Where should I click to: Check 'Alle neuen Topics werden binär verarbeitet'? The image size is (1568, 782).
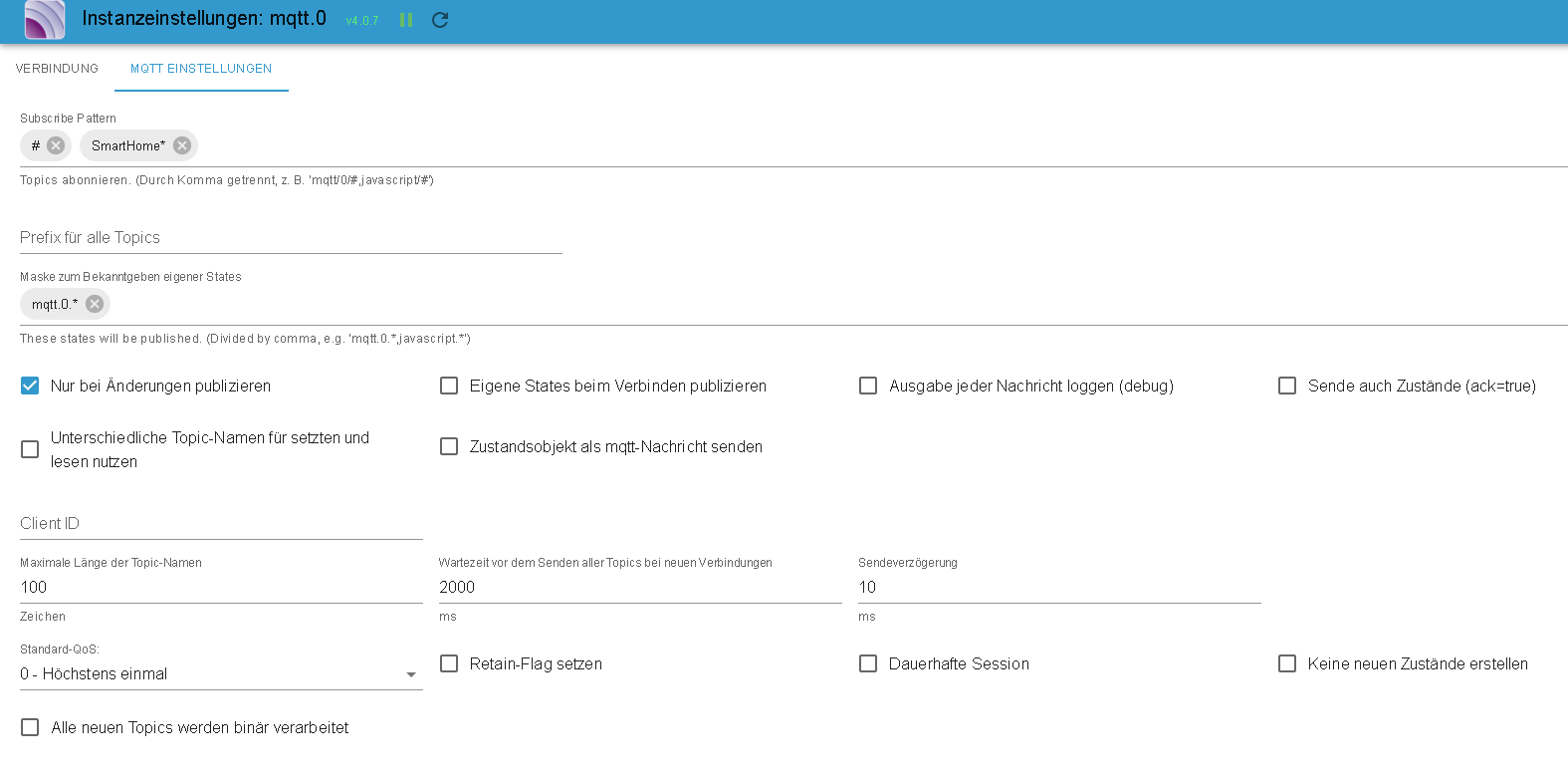click(x=30, y=727)
